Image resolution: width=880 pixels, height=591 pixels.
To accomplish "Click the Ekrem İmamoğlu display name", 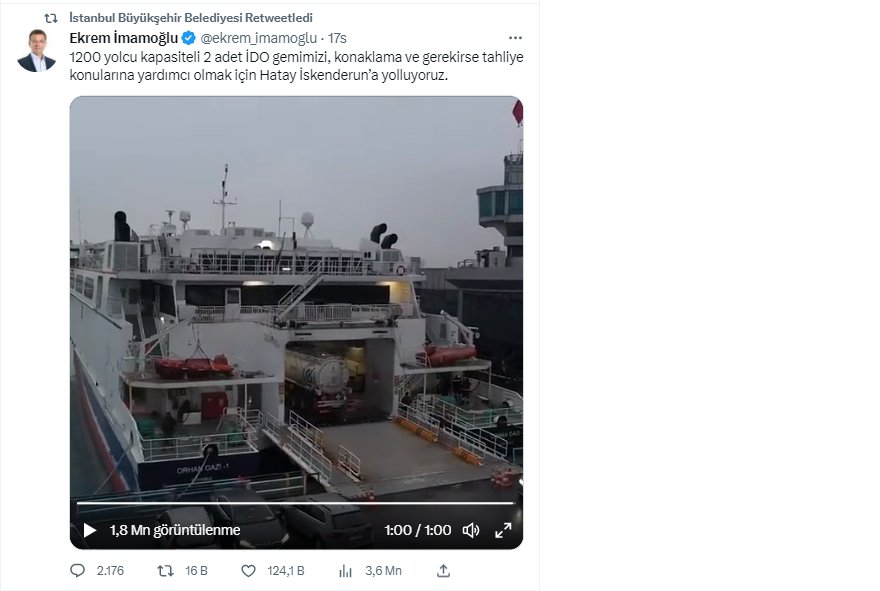I will (x=122, y=38).
